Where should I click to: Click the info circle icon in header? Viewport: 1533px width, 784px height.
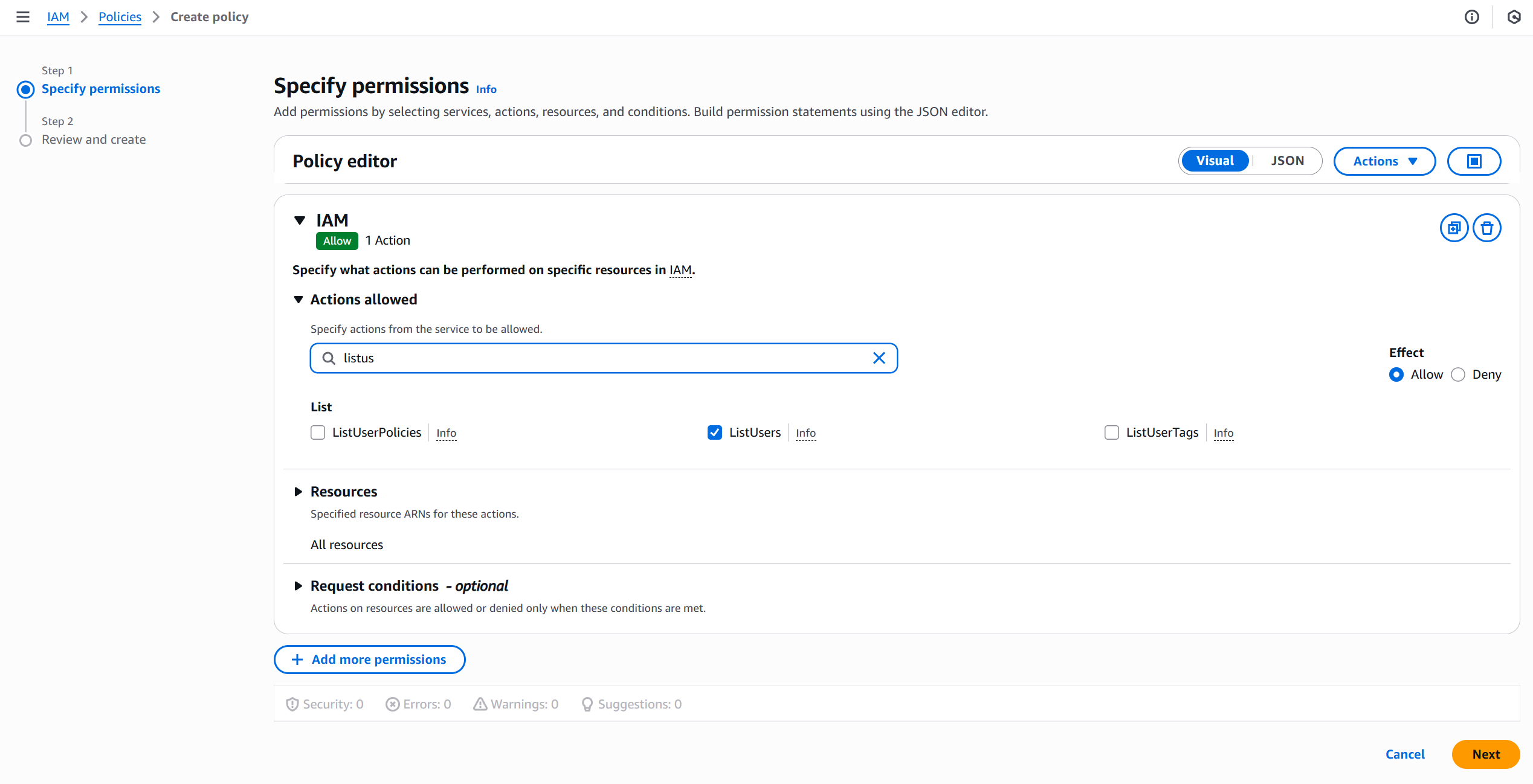click(x=1472, y=17)
